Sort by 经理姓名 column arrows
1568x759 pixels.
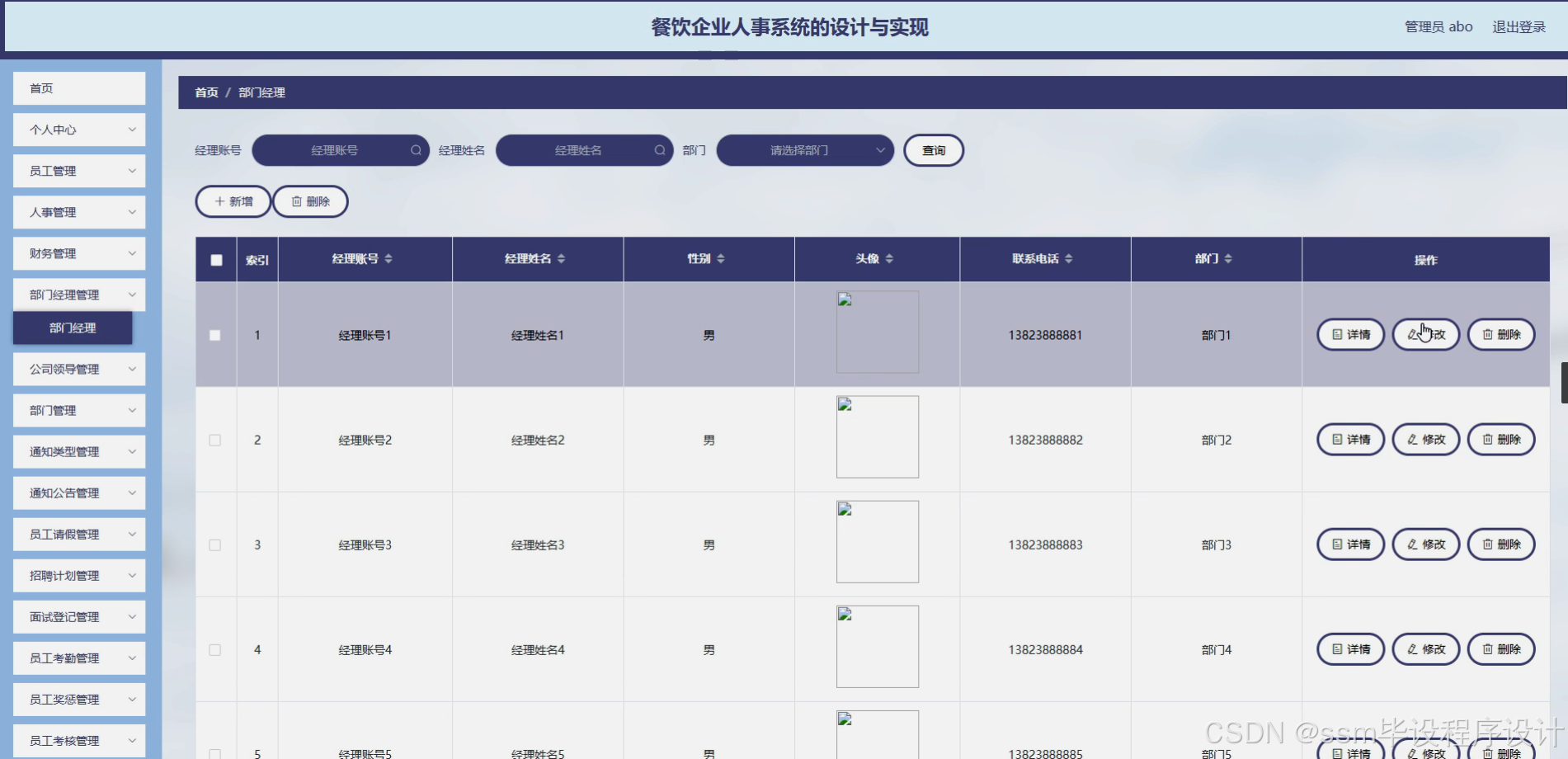561,259
